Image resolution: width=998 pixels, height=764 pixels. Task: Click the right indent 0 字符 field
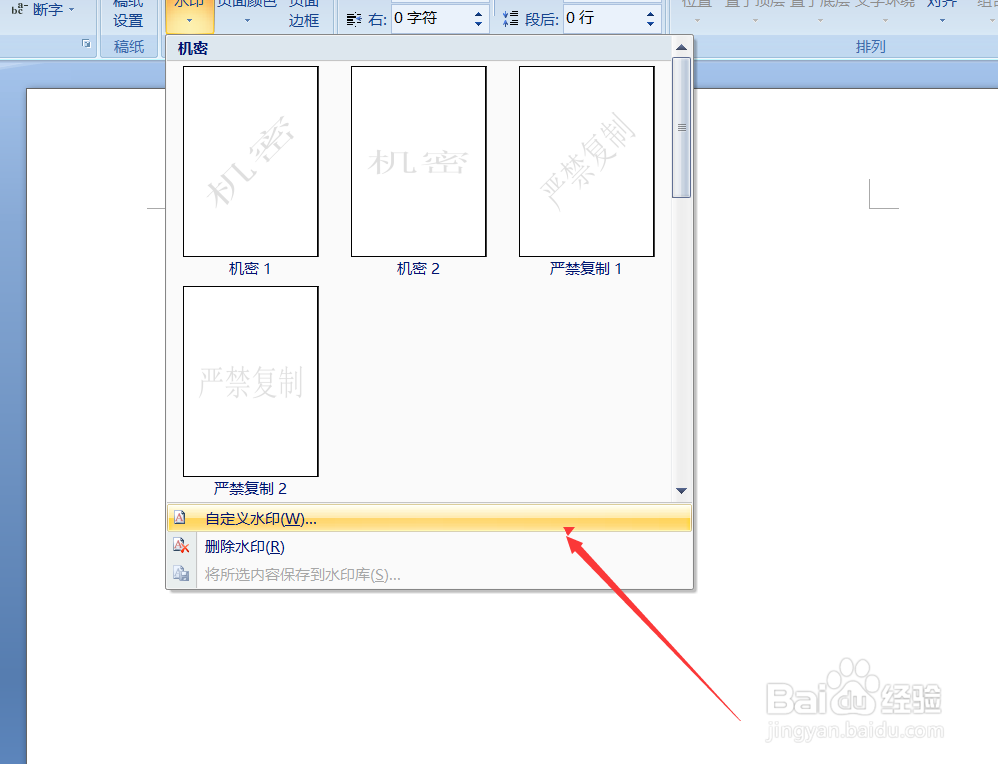coord(432,18)
